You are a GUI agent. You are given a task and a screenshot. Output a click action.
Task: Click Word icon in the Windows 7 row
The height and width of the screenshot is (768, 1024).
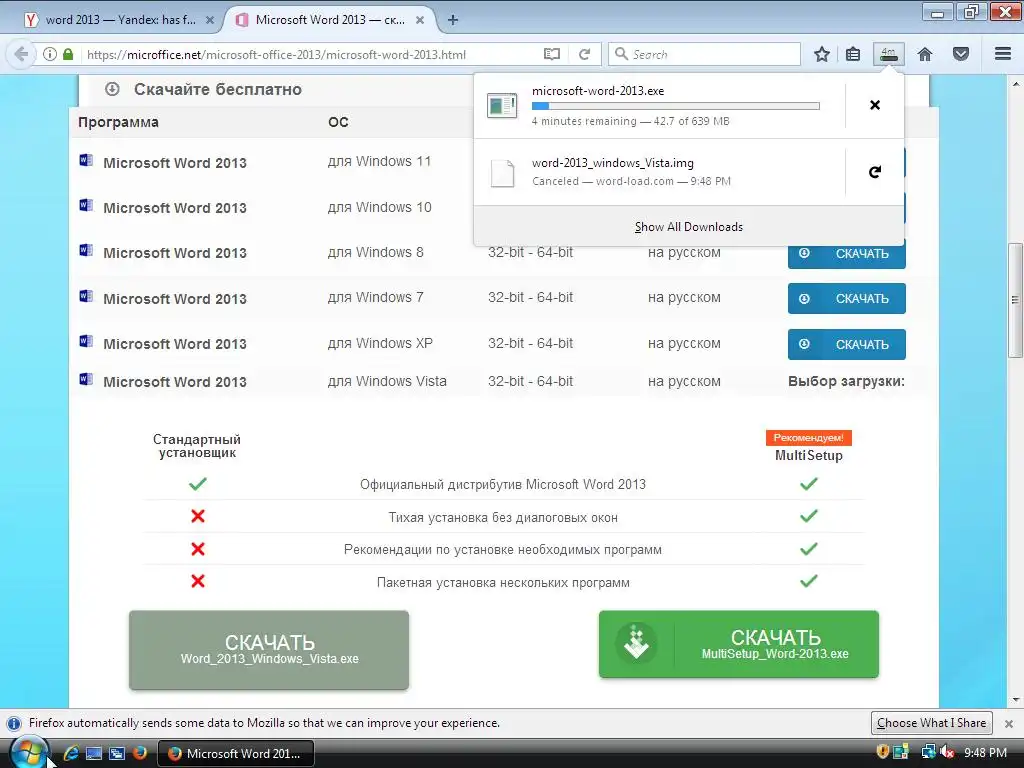coord(86,296)
